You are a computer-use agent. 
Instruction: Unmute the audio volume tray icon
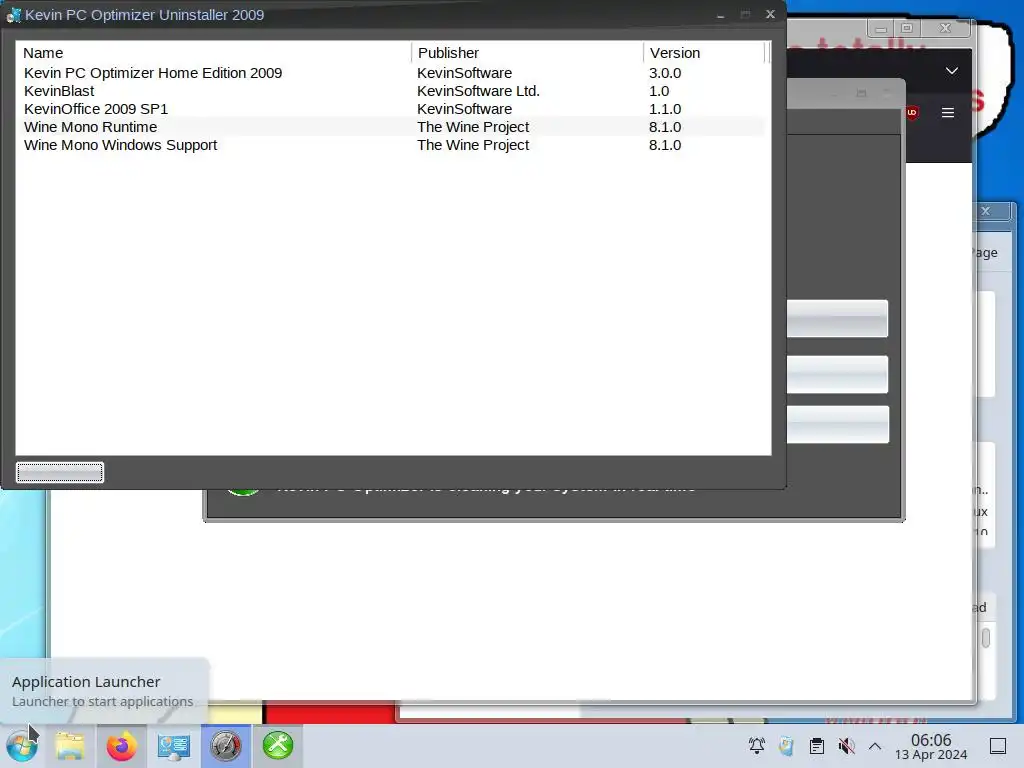point(846,746)
